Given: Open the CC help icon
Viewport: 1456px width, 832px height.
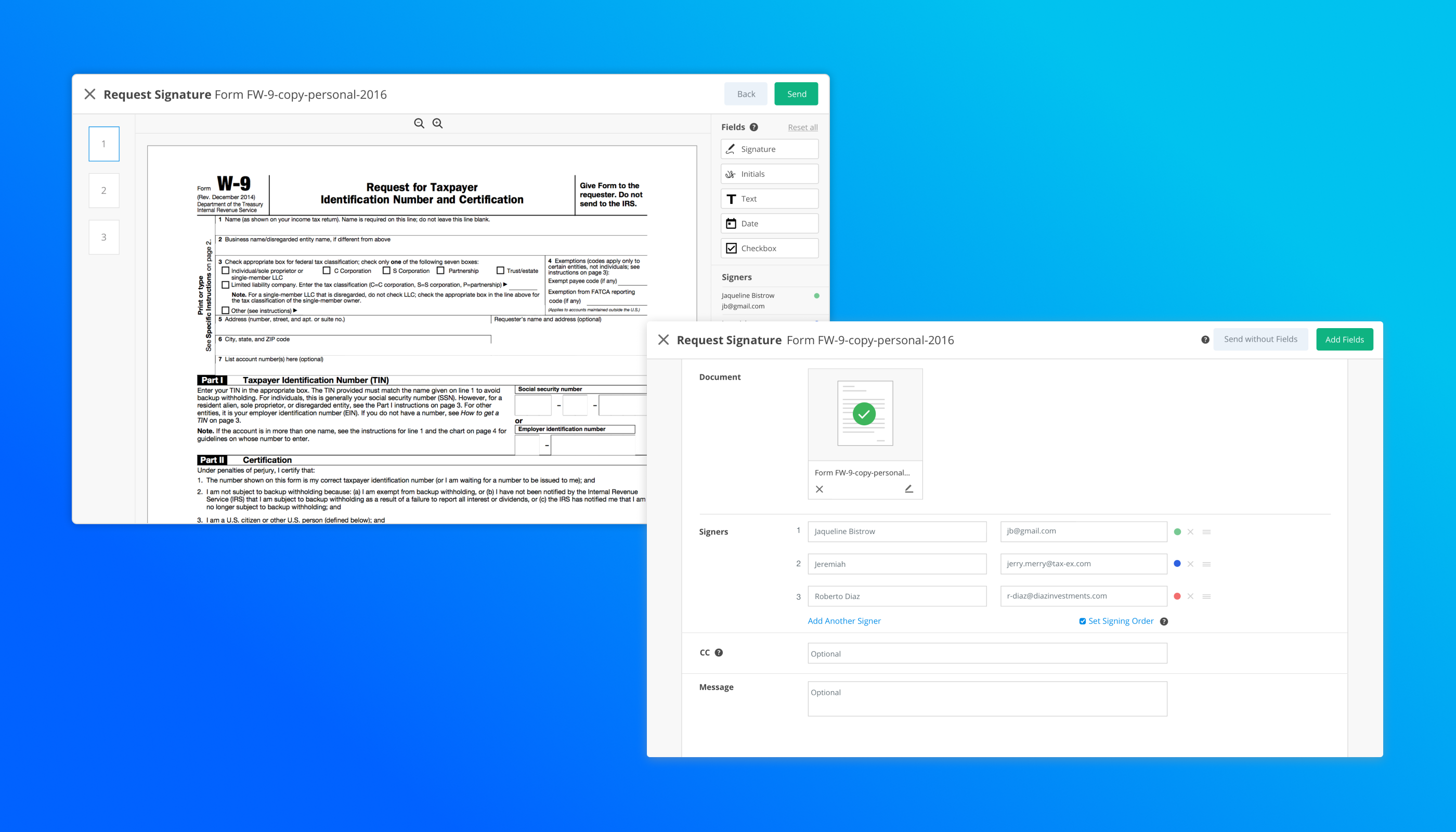Looking at the screenshot, I should point(719,653).
